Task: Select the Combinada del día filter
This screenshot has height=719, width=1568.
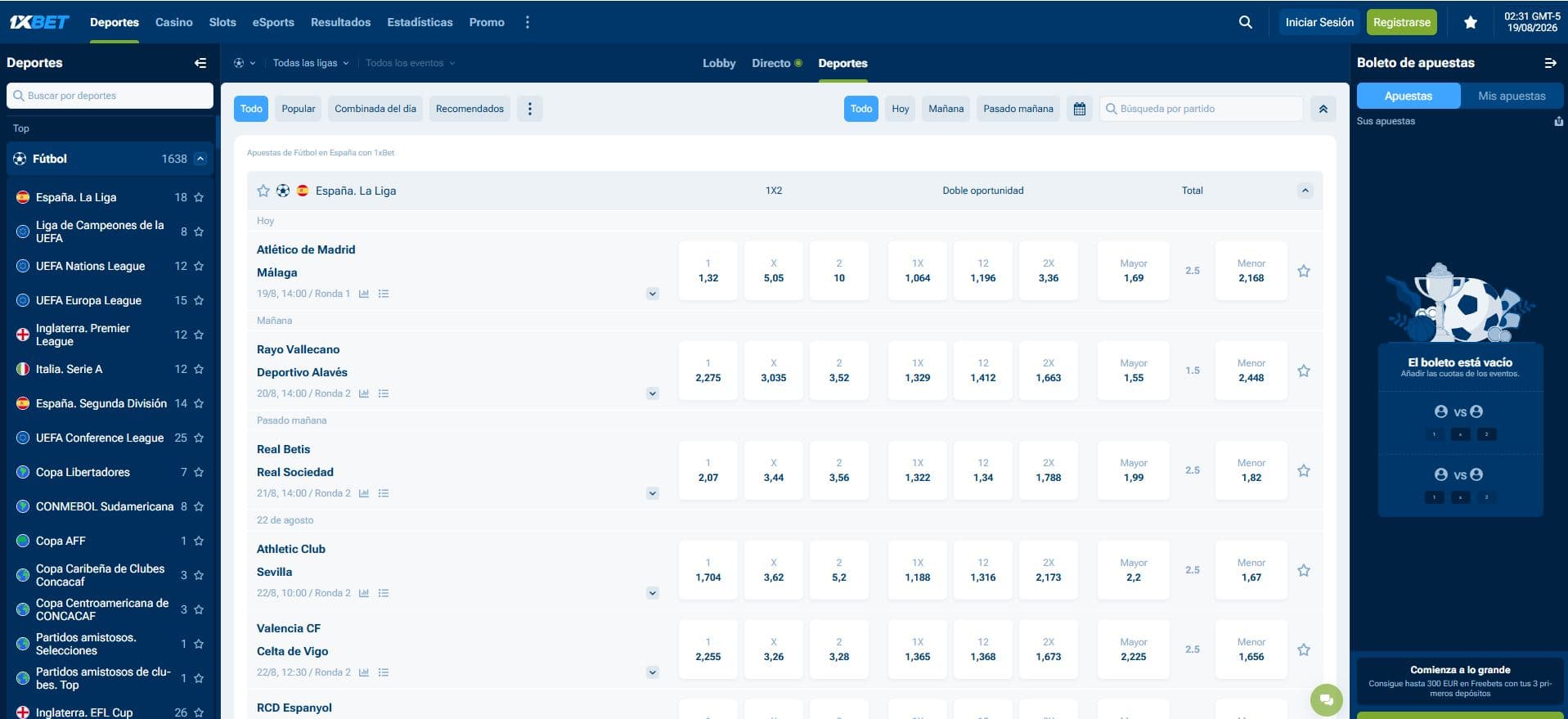Action: tap(375, 109)
